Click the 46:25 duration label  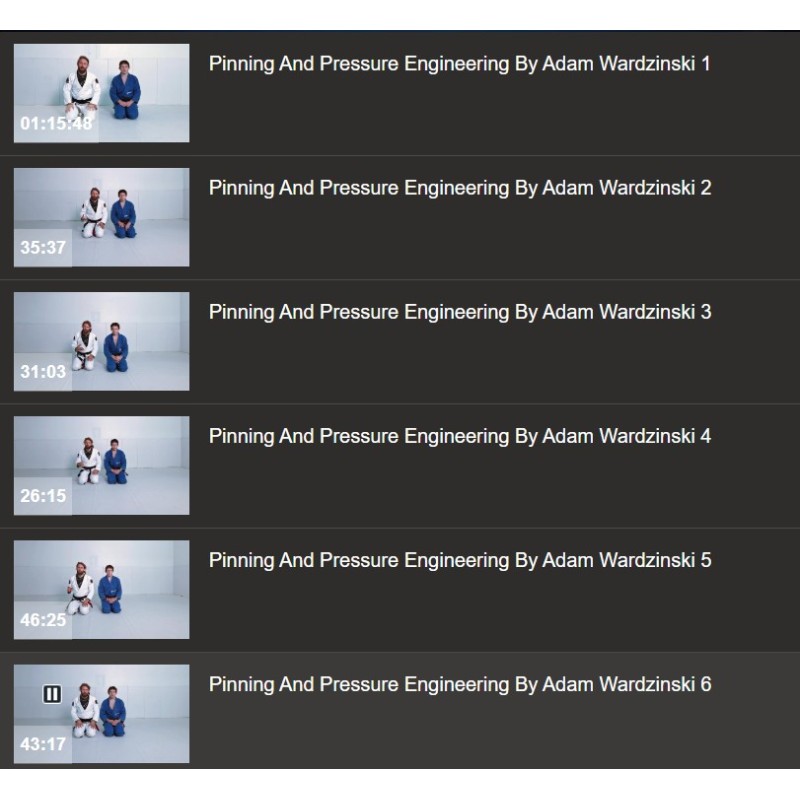(43, 620)
